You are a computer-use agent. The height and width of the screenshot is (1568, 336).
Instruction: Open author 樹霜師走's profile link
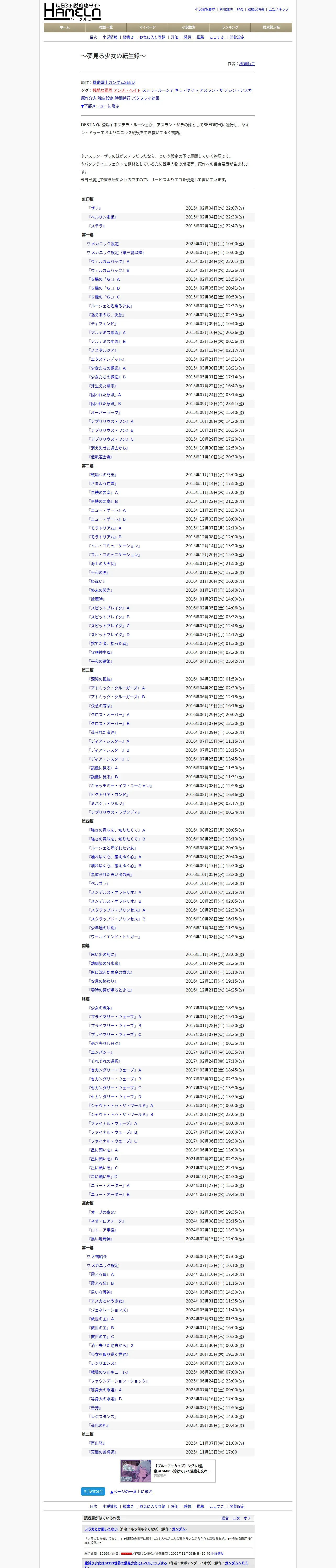click(x=247, y=63)
